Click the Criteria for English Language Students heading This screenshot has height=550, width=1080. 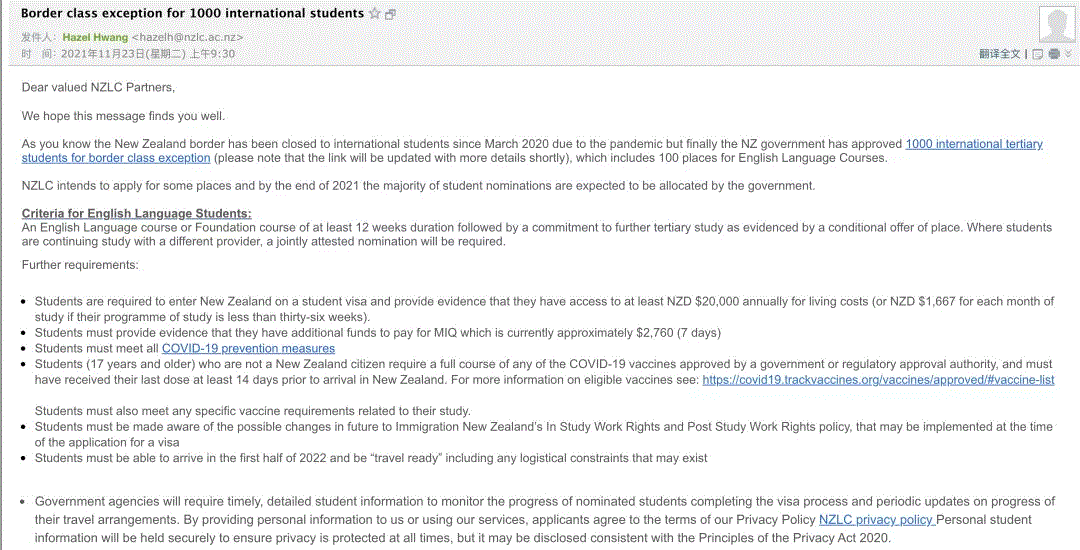[x=136, y=214]
